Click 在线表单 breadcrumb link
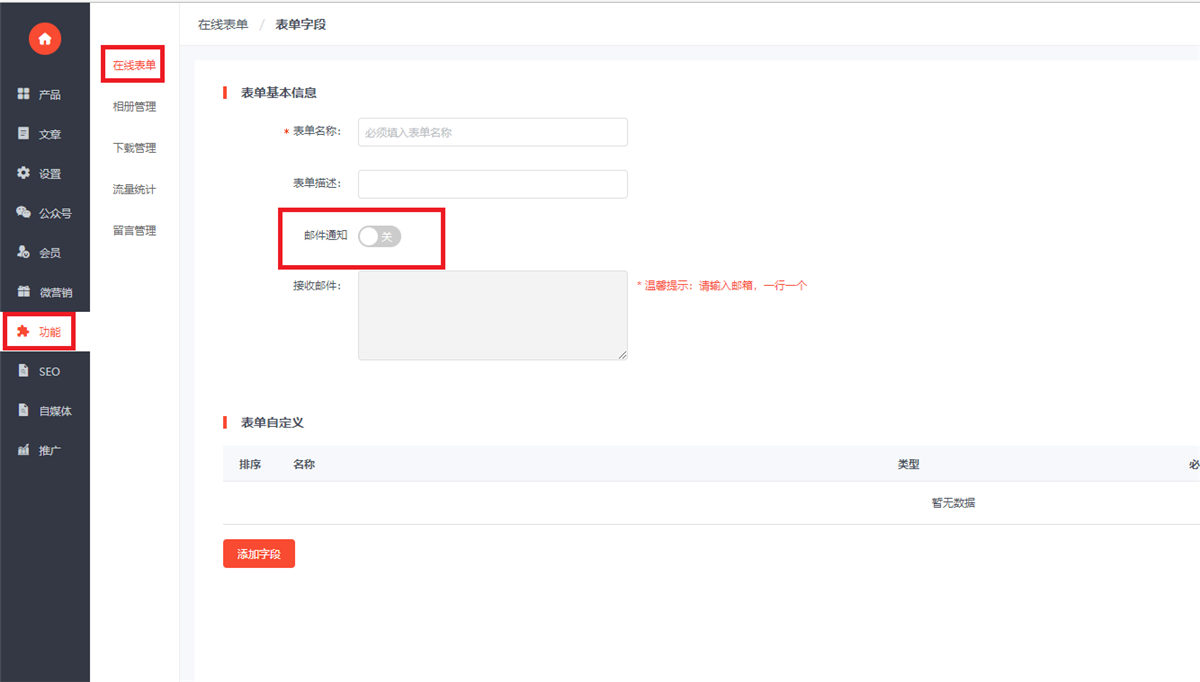Image resolution: width=1200 pixels, height=682 pixels. (223, 25)
